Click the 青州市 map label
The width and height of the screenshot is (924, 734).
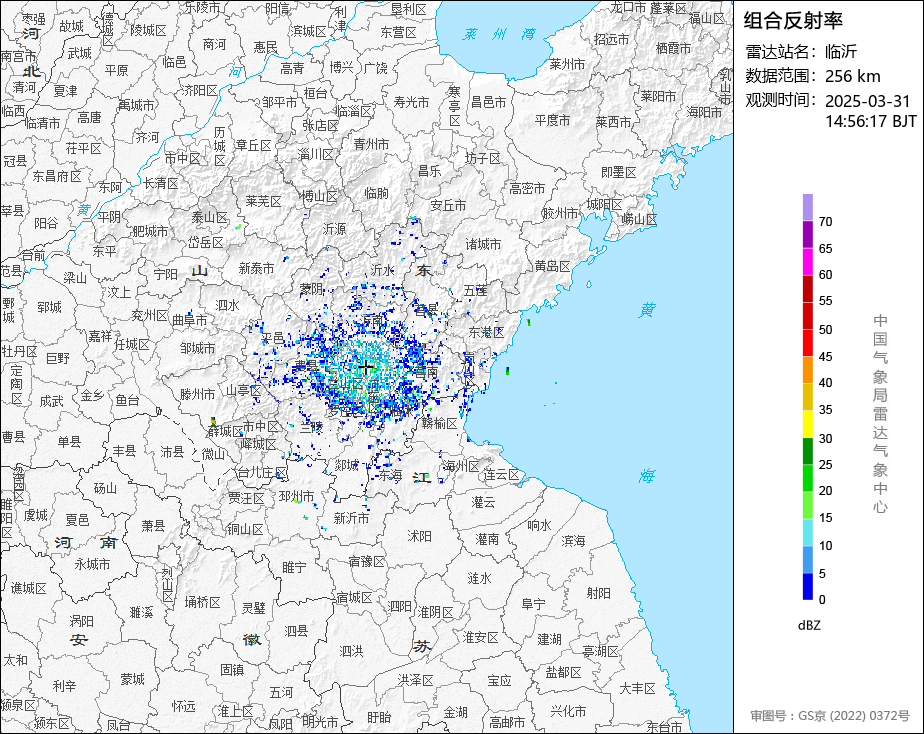[371, 144]
